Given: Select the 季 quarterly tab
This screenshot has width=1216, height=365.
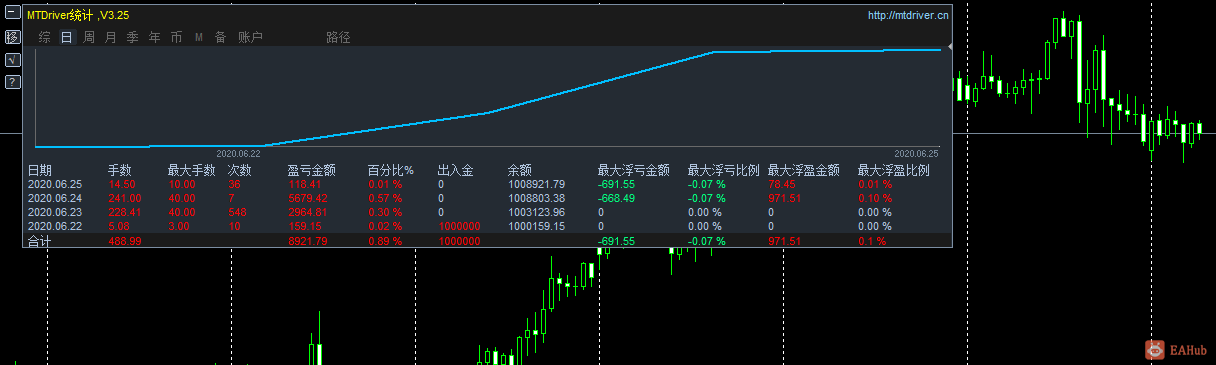Looking at the screenshot, I should [x=132, y=37].
